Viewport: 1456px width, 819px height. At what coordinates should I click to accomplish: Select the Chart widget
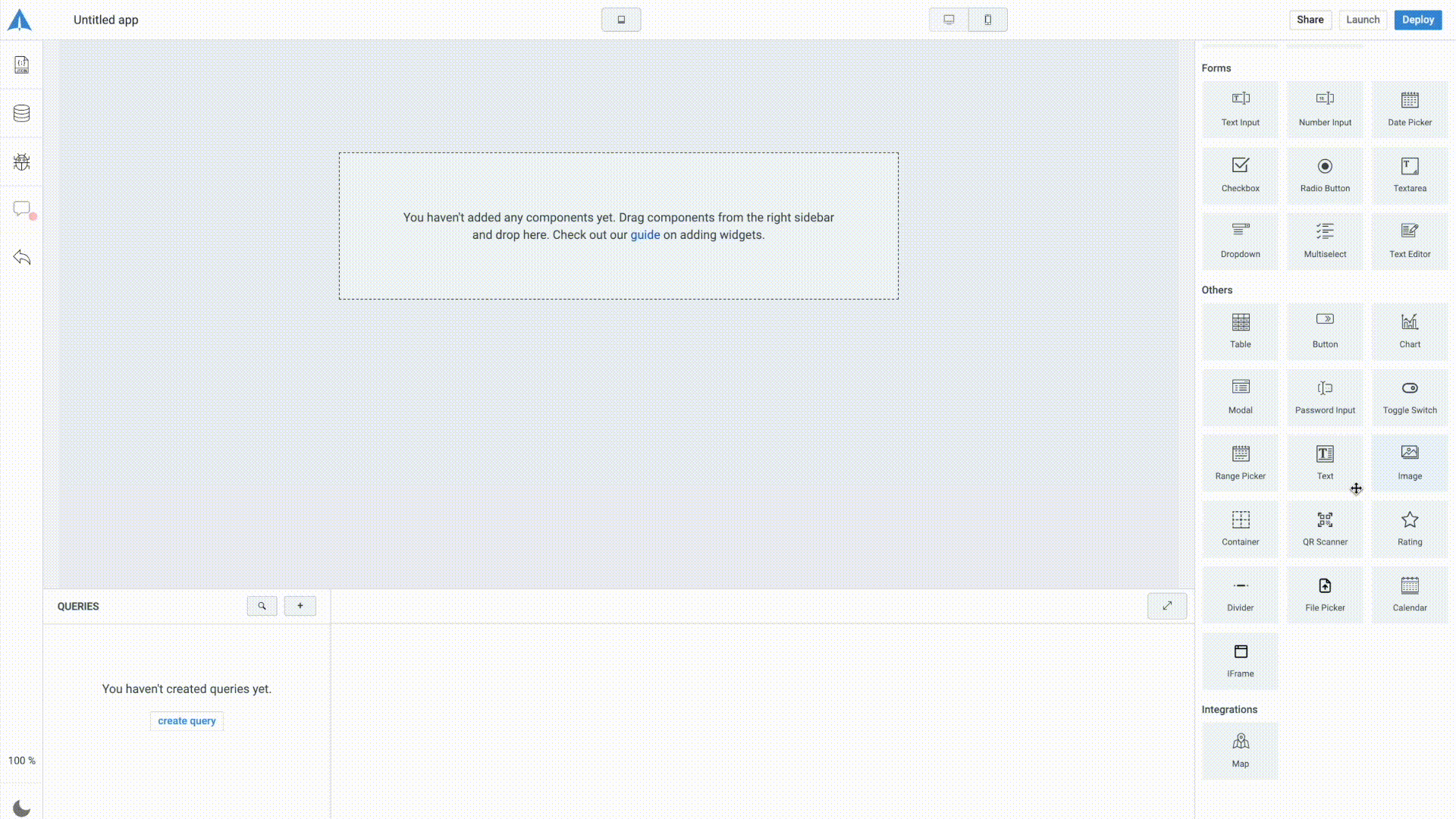1409,331
